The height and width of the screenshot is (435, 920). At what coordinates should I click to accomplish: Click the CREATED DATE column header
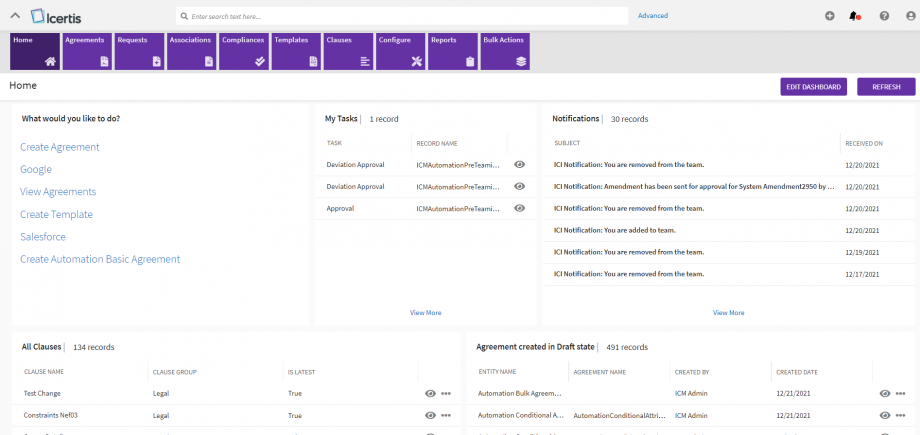point(797,372)
